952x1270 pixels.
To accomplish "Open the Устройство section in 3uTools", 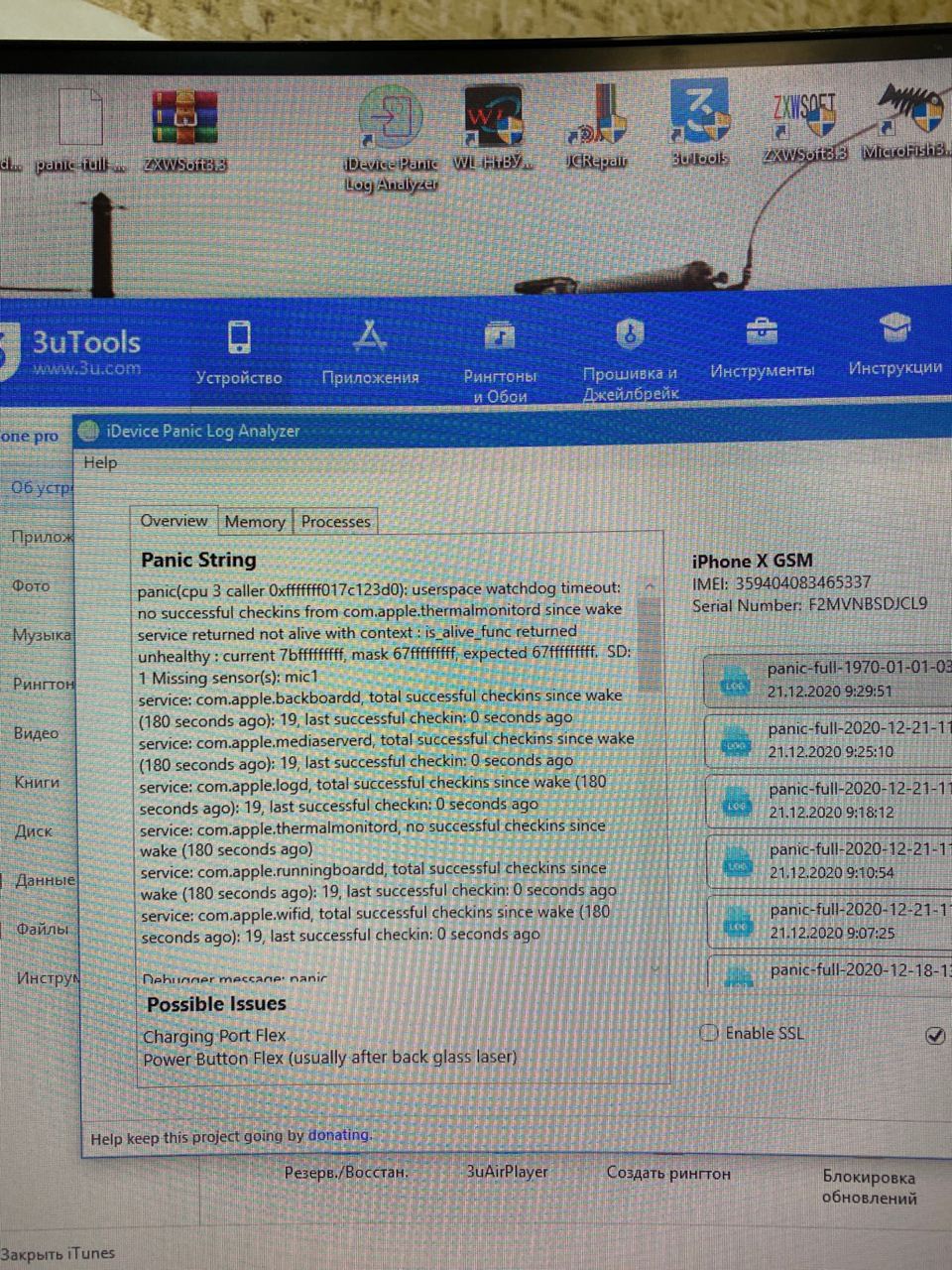I will [x=239, y=353].
